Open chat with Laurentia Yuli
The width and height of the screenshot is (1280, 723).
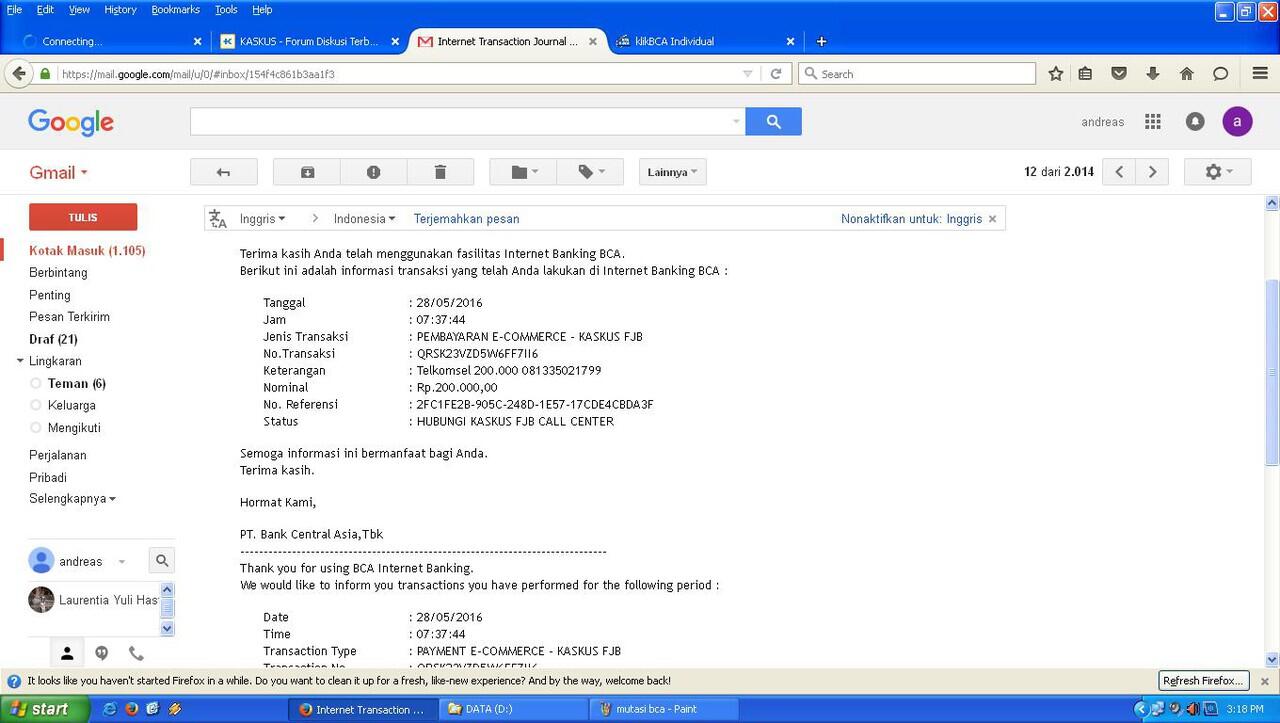93,600
